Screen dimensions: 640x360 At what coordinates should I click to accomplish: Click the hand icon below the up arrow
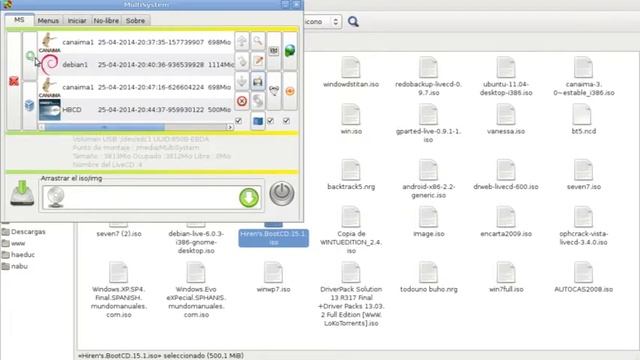[242, 61]
